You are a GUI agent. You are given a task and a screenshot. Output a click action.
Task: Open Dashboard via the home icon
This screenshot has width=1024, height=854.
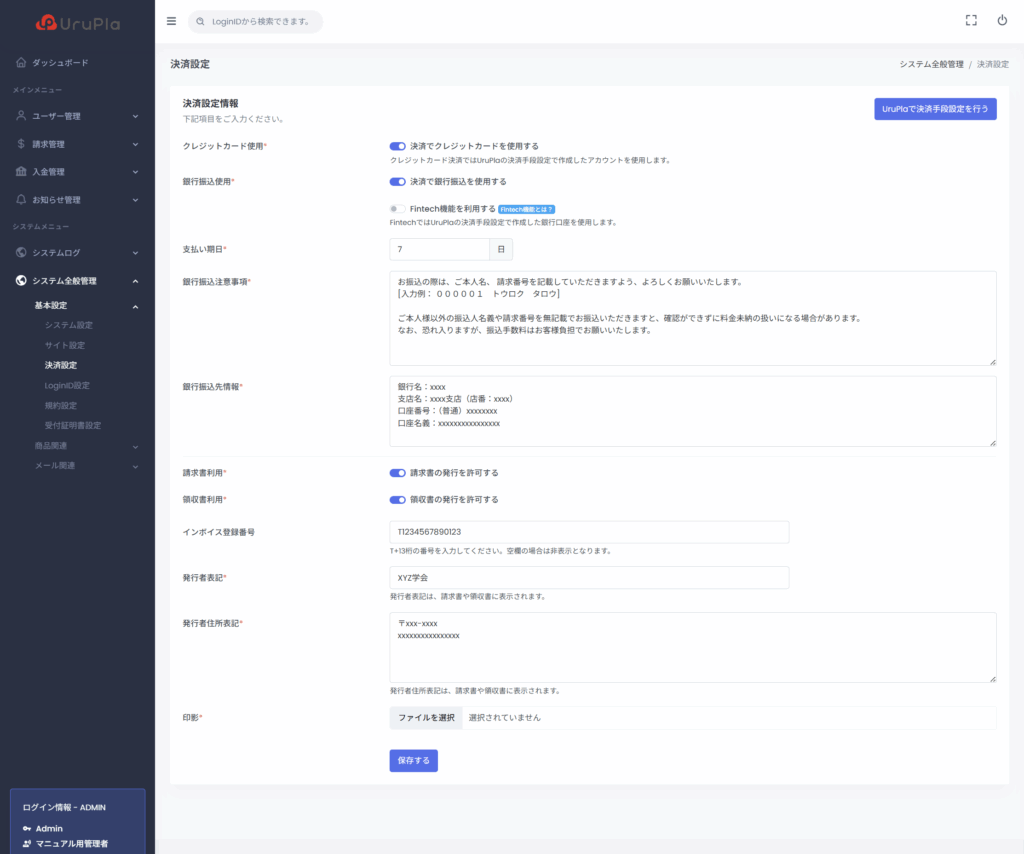21,63
